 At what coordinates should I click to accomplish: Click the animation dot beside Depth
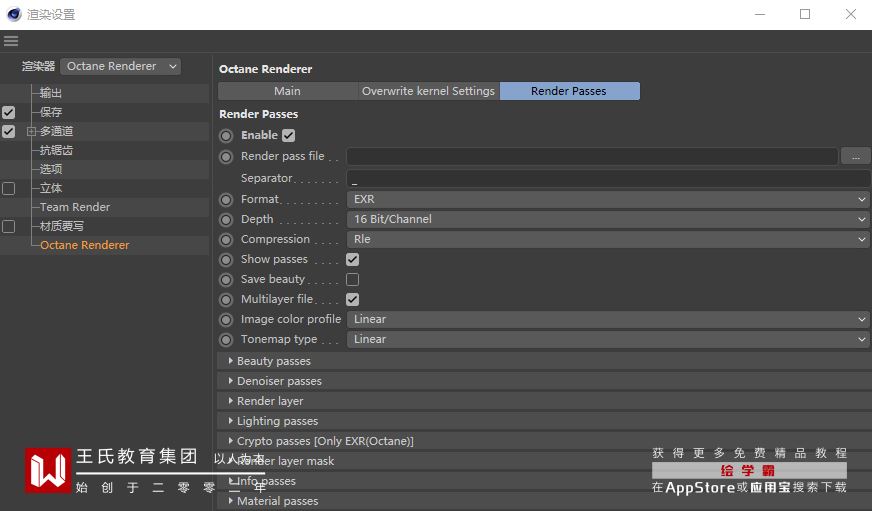(x=226, y=219)
